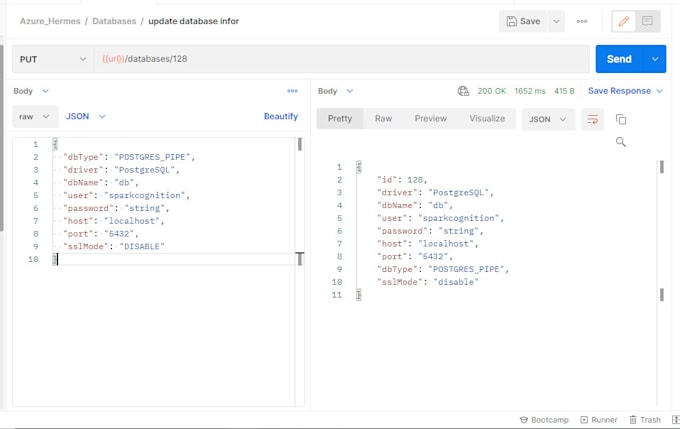
Task: Click the 'update database infor' request name
Action: [193, 21]
